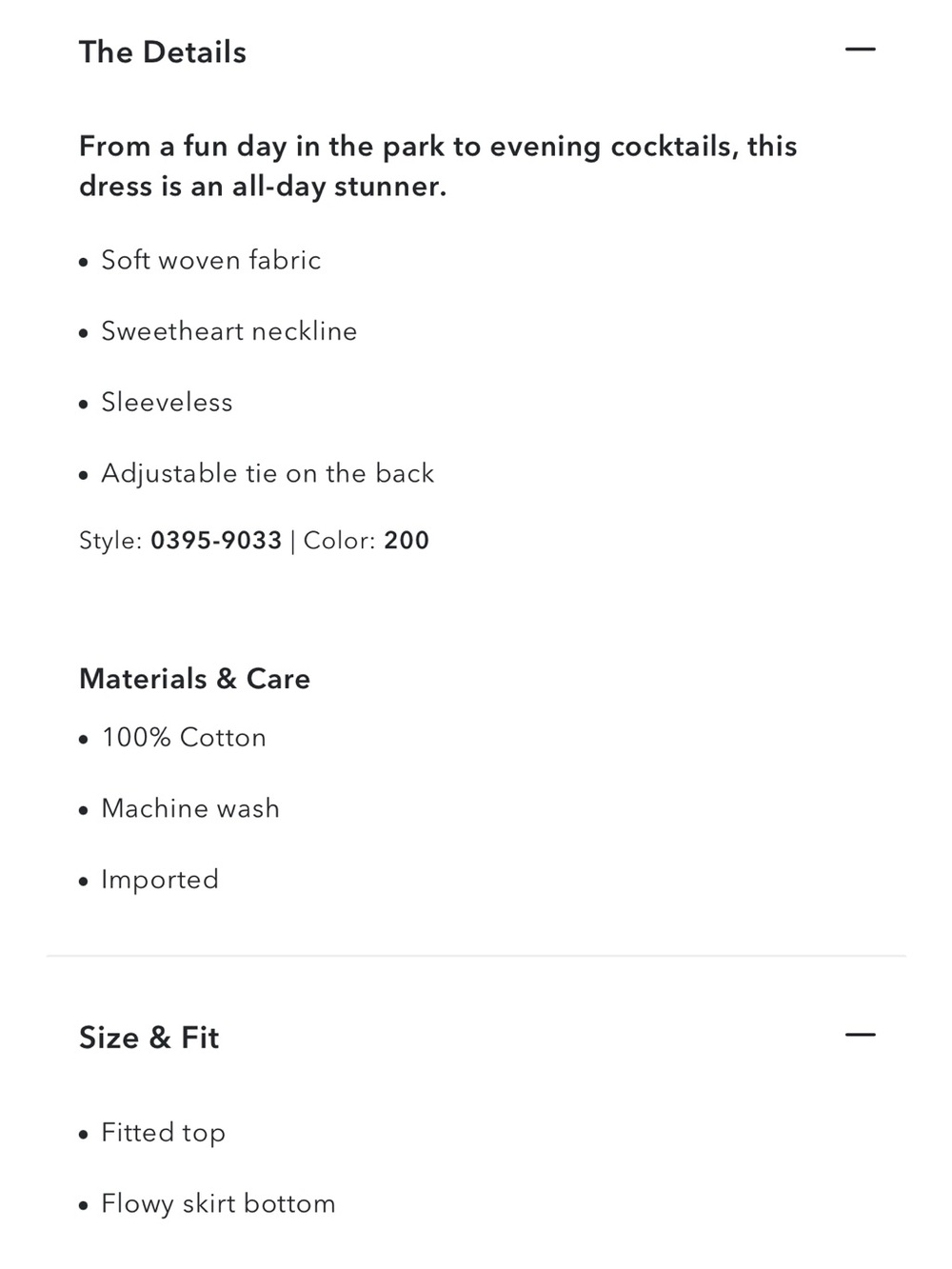Collapse The Details section minus icon

click(x=860, y=50)
